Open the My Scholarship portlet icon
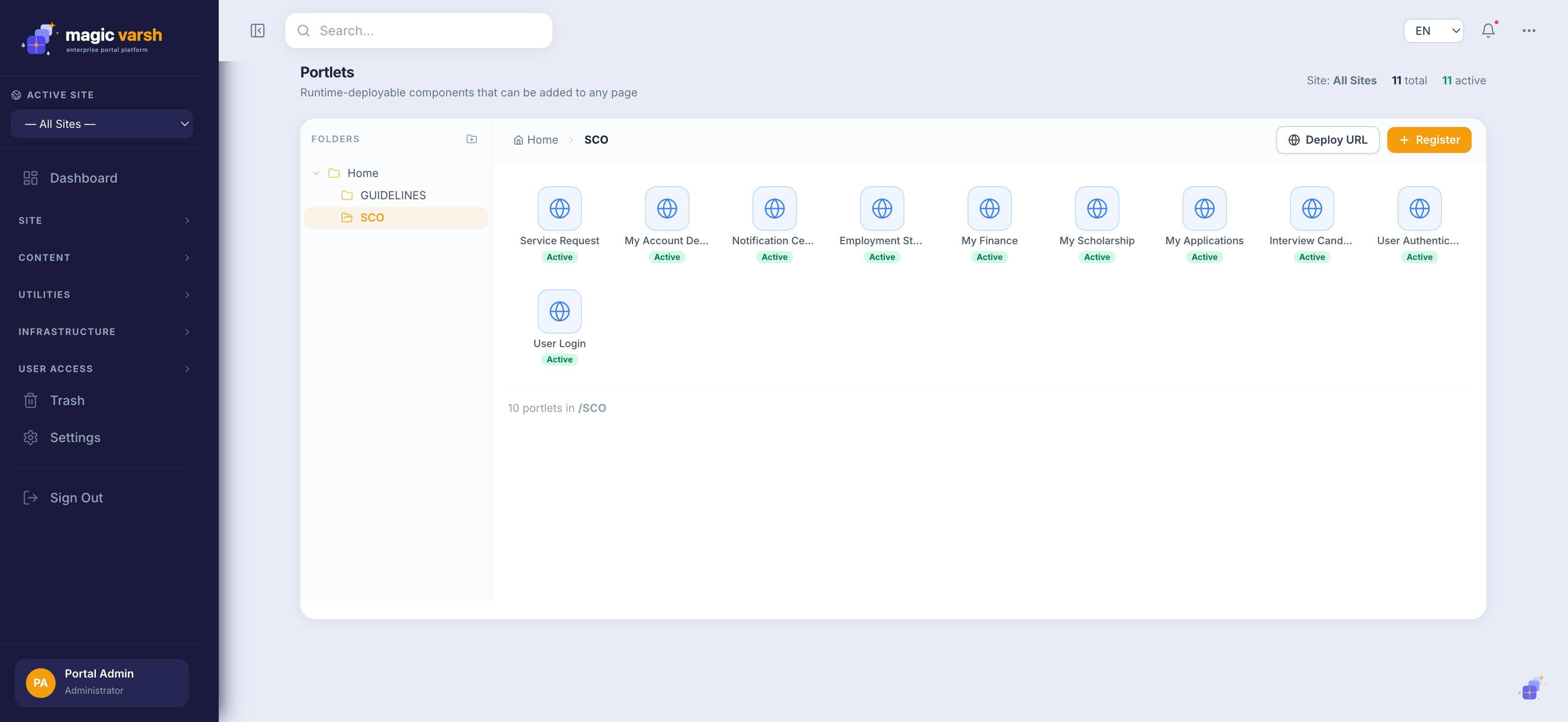 click(1097, 208)
